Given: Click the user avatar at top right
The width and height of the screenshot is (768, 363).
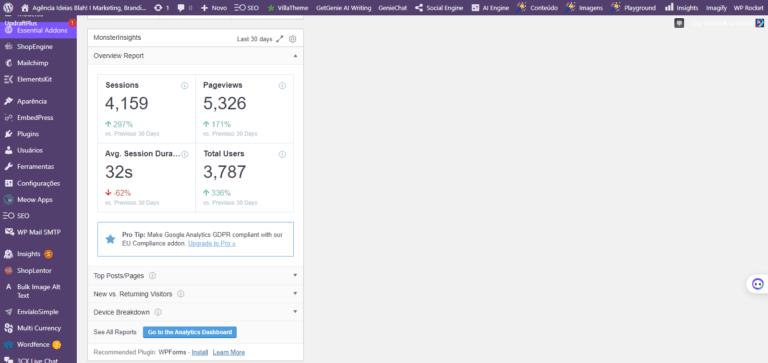Looking at the screenshot, I should tap(759, 23).
